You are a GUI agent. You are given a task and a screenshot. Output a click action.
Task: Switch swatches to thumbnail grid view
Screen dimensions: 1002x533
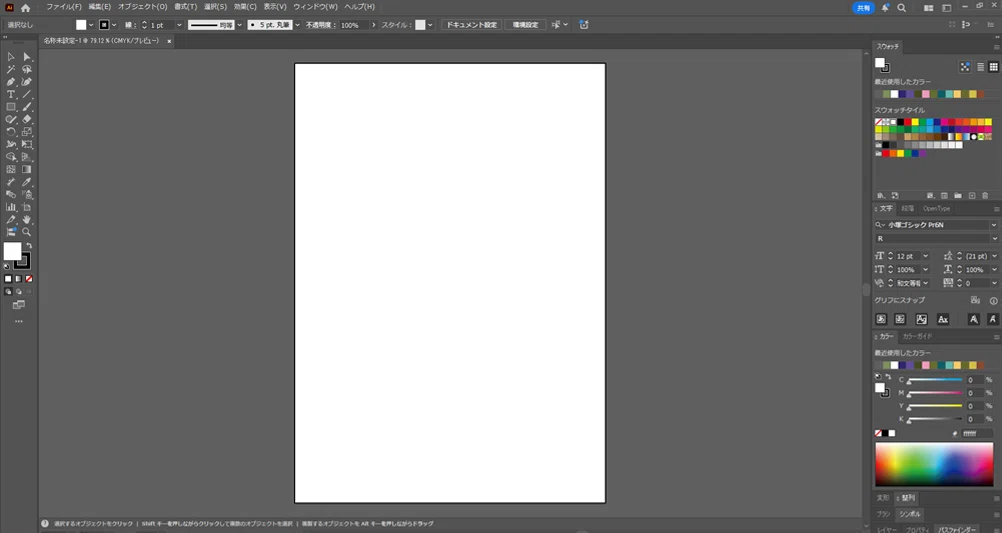coord(993,66)
